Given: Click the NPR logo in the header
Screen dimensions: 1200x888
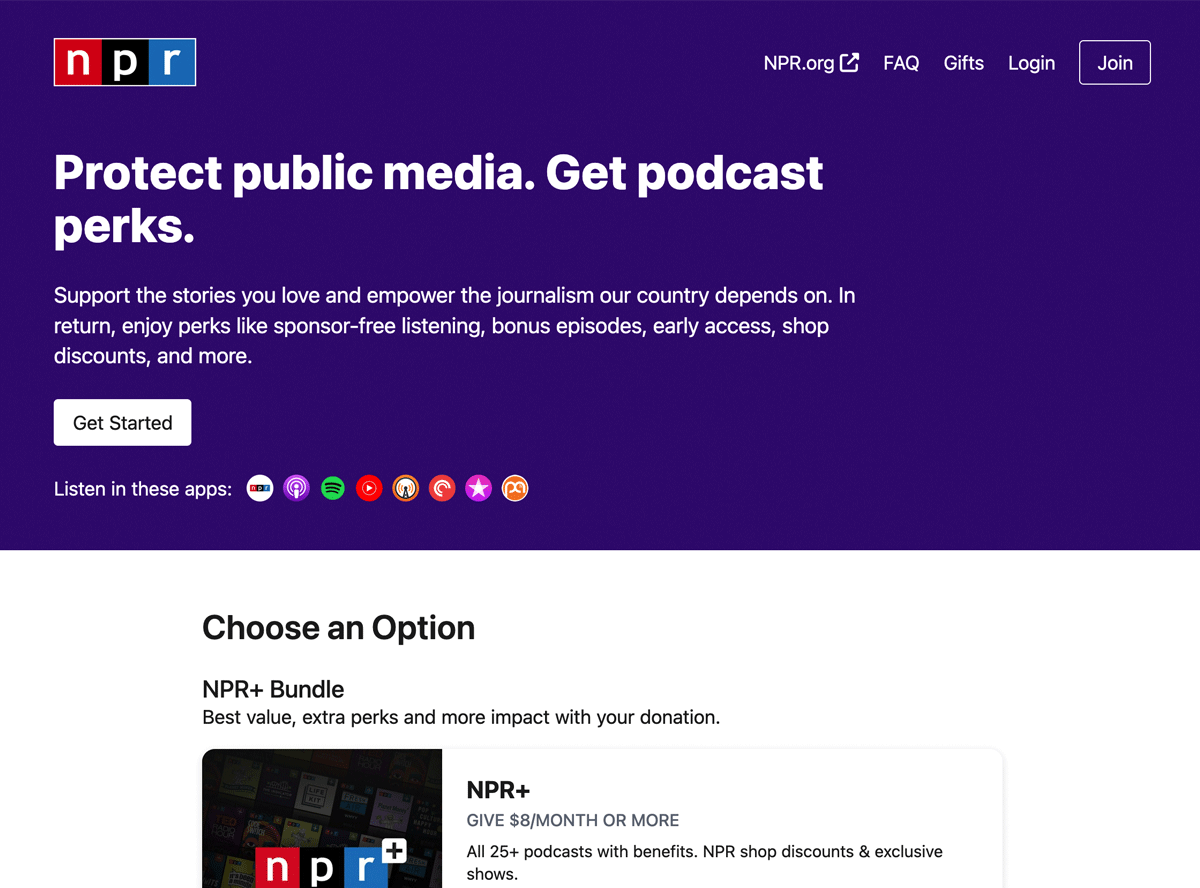Looking at the screenshot, I should point(124,62).
